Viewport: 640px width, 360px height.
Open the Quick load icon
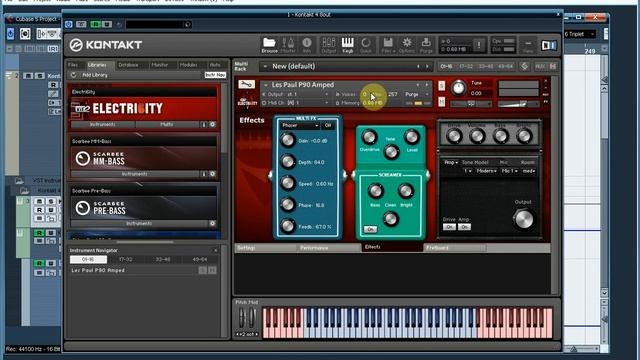pyautogui.click(x=366, y=45)
